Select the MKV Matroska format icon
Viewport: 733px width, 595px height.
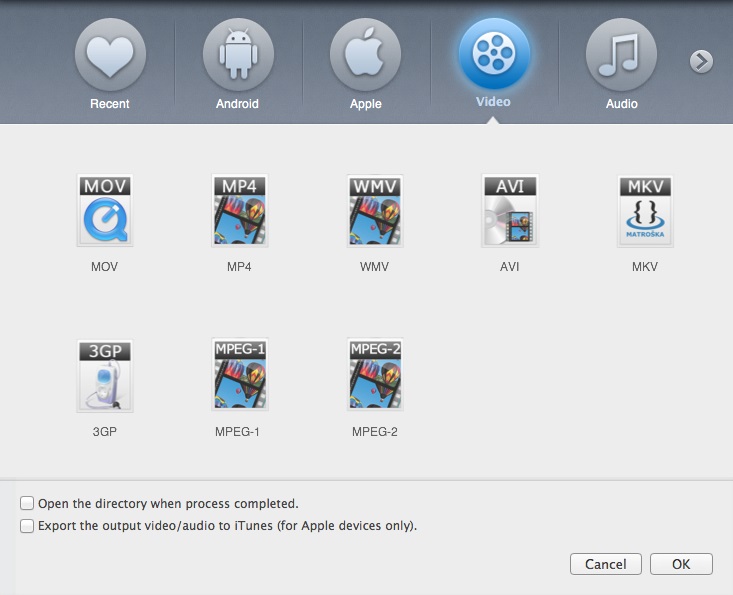645,211
